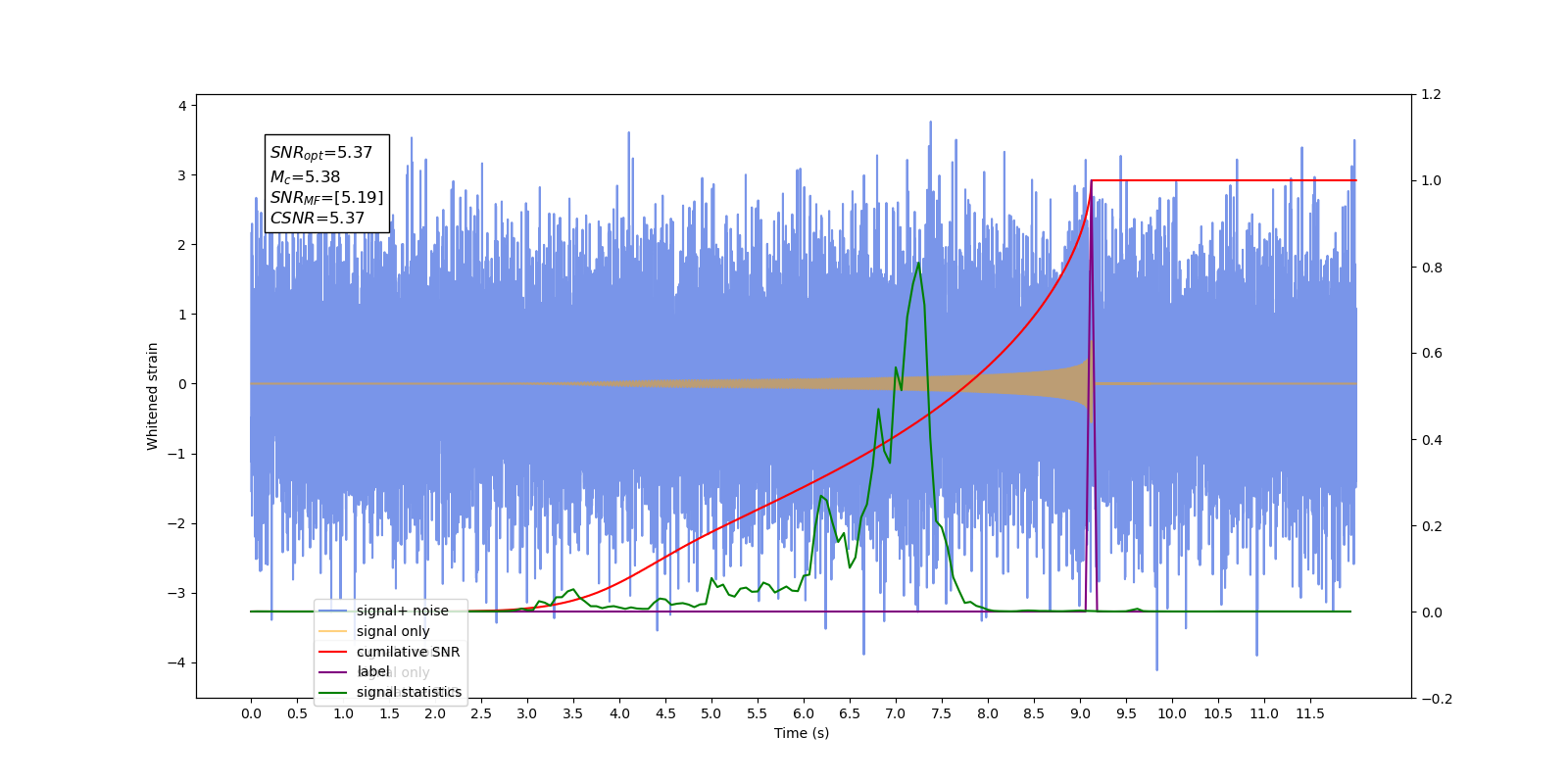Image resolution: width=1568 pixels, height=784 pixels.
Task: Click the red line sample beside 'cumilative SNR'
Action: click(x=333, y=652)
